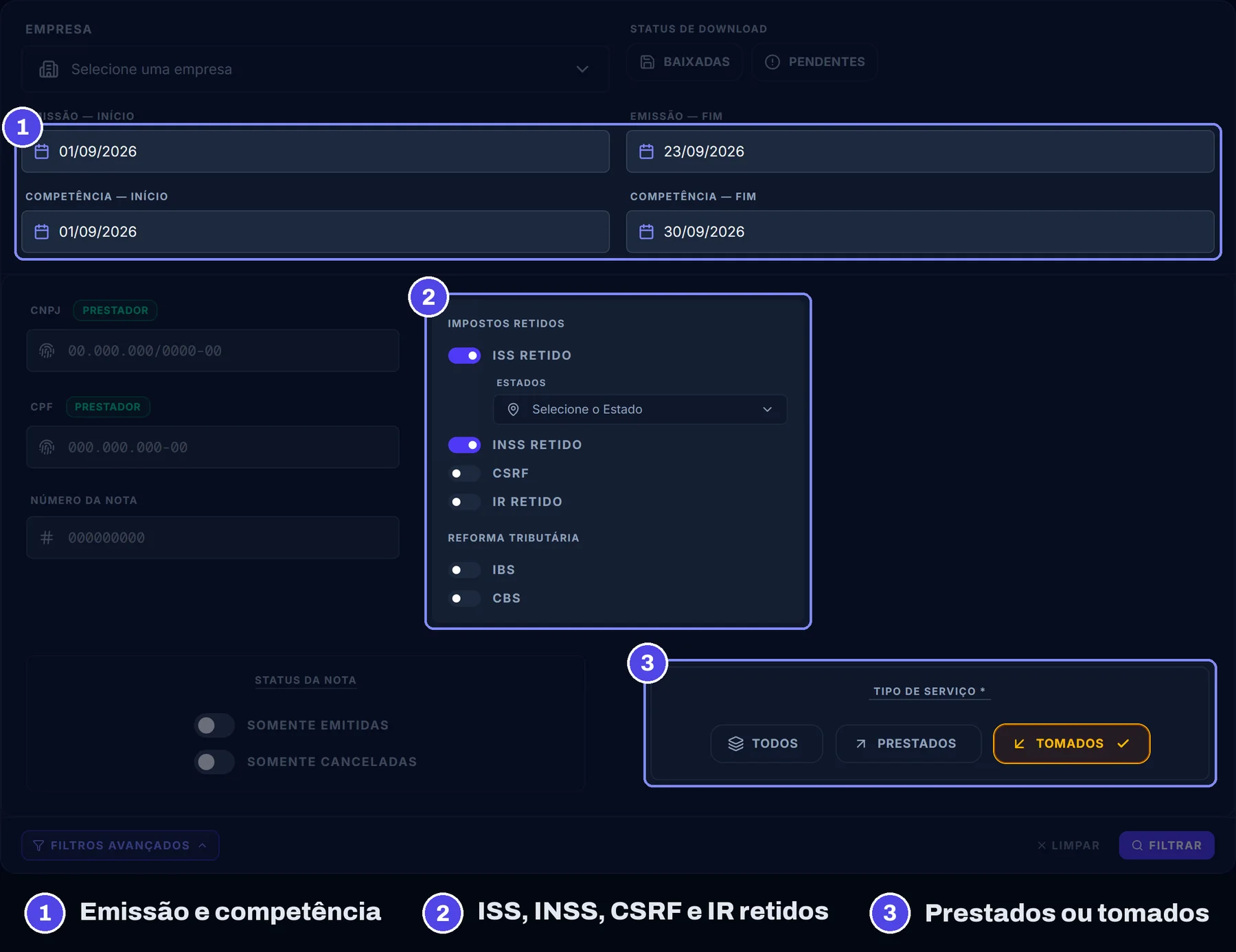Click the hash icon in Número da Nota
Viewport: 1236px width, 952px height.
[x=47, y=537]
